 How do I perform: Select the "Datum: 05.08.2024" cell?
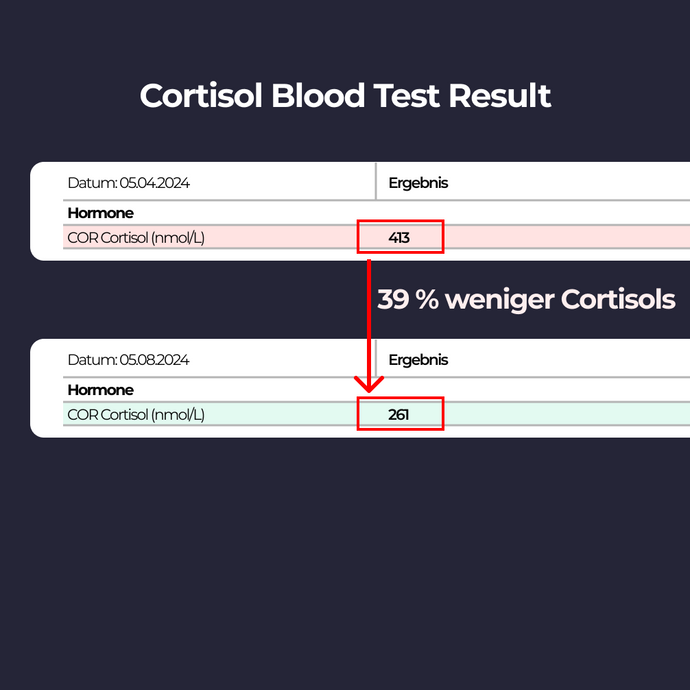pos(128,360)
